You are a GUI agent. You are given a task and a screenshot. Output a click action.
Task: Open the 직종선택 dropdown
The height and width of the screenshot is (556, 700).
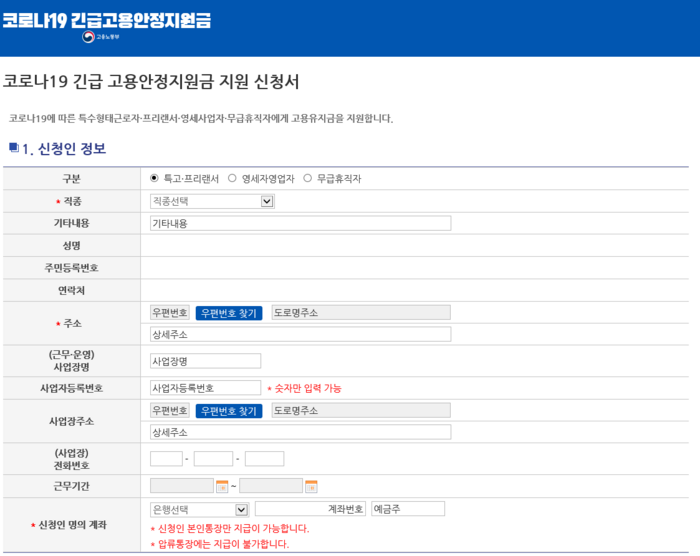point(212,201)
